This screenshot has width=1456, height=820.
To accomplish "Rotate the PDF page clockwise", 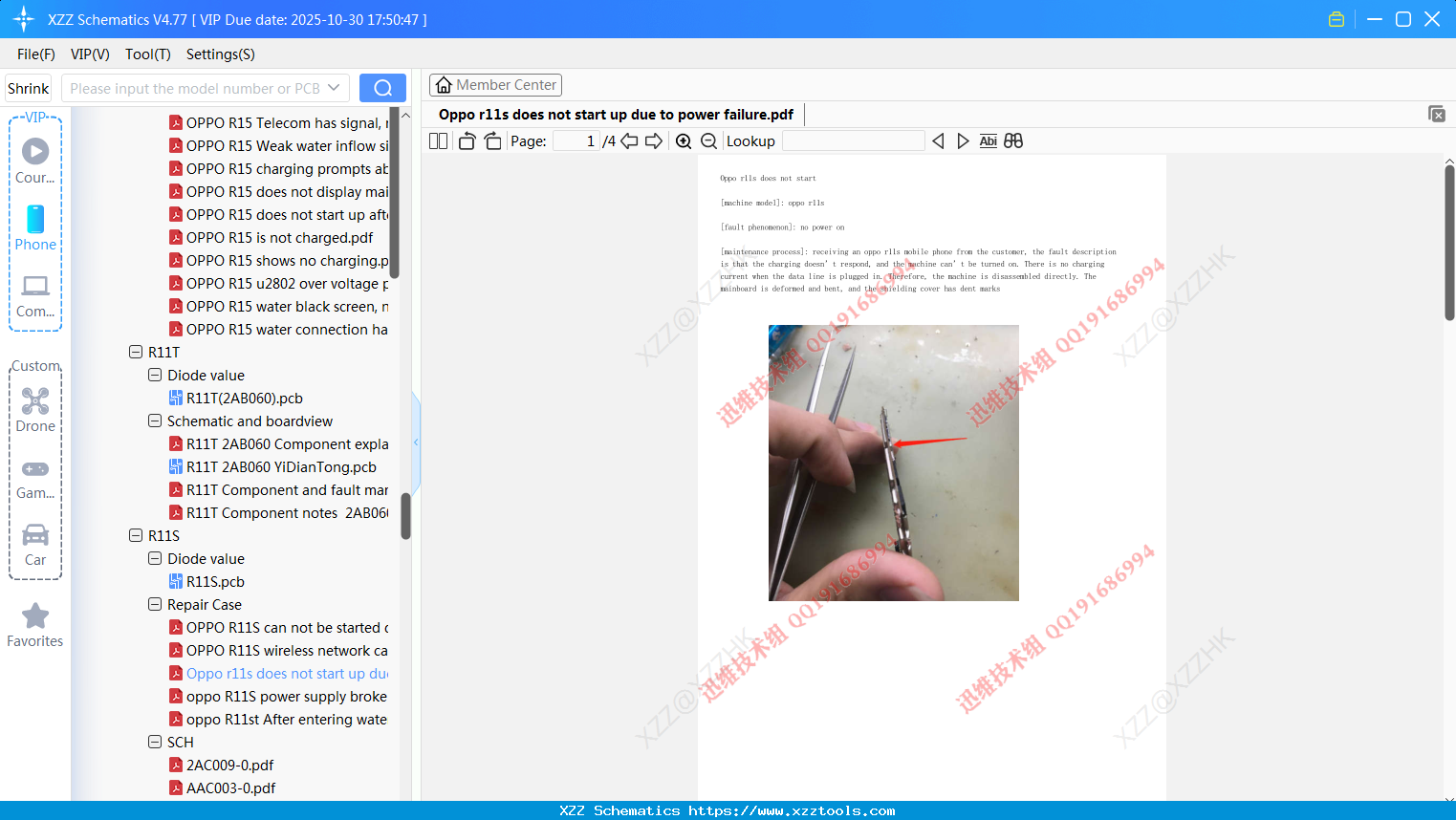I will pos(492,140).
